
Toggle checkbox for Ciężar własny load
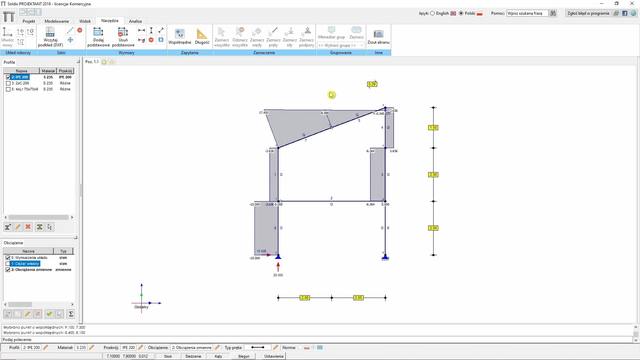click(x=8, y=264)
